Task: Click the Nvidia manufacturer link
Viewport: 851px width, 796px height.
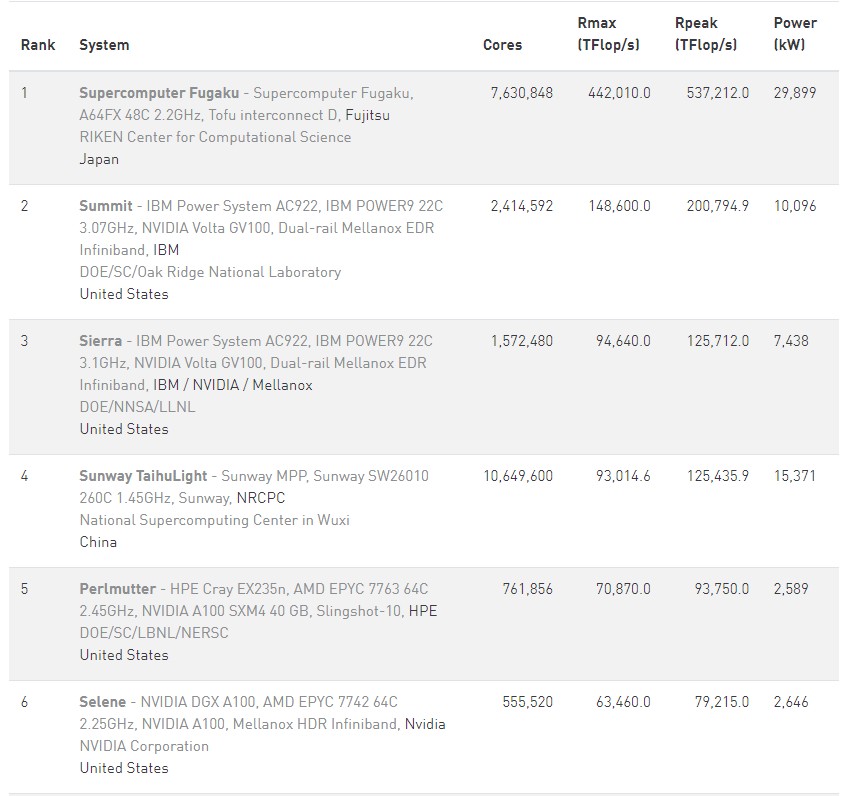Action: click(425, 724)
